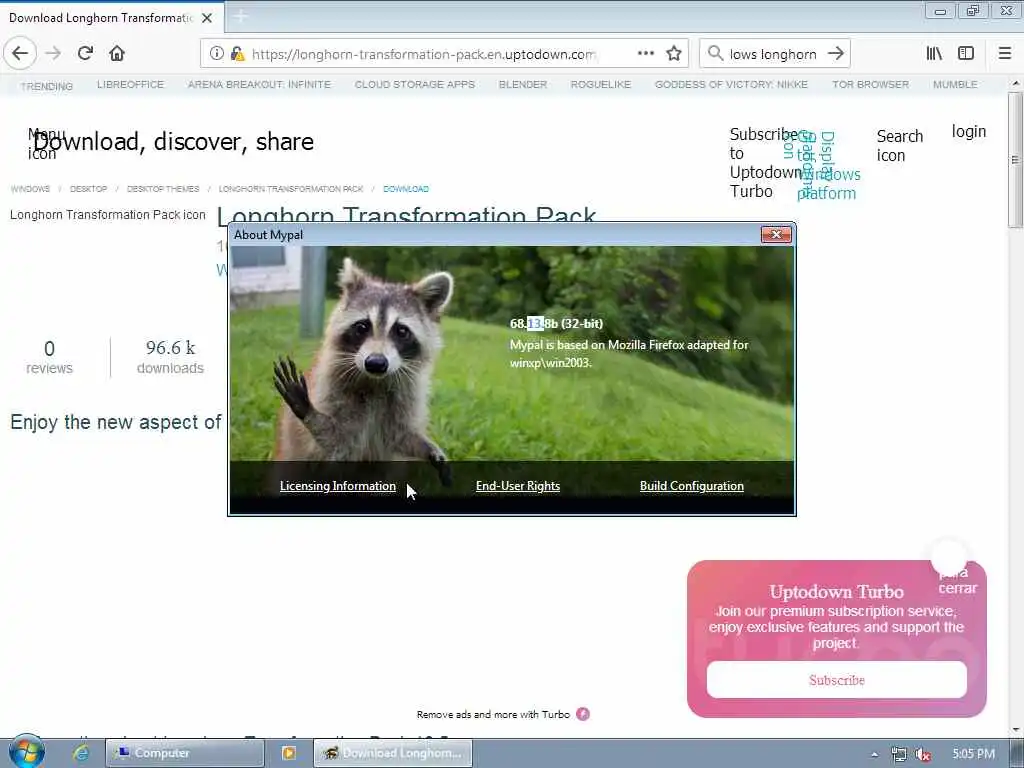Dismiss Turbo popup with round close button
This screenshot has height=768, width=1024.
click(x=949, y=557)
